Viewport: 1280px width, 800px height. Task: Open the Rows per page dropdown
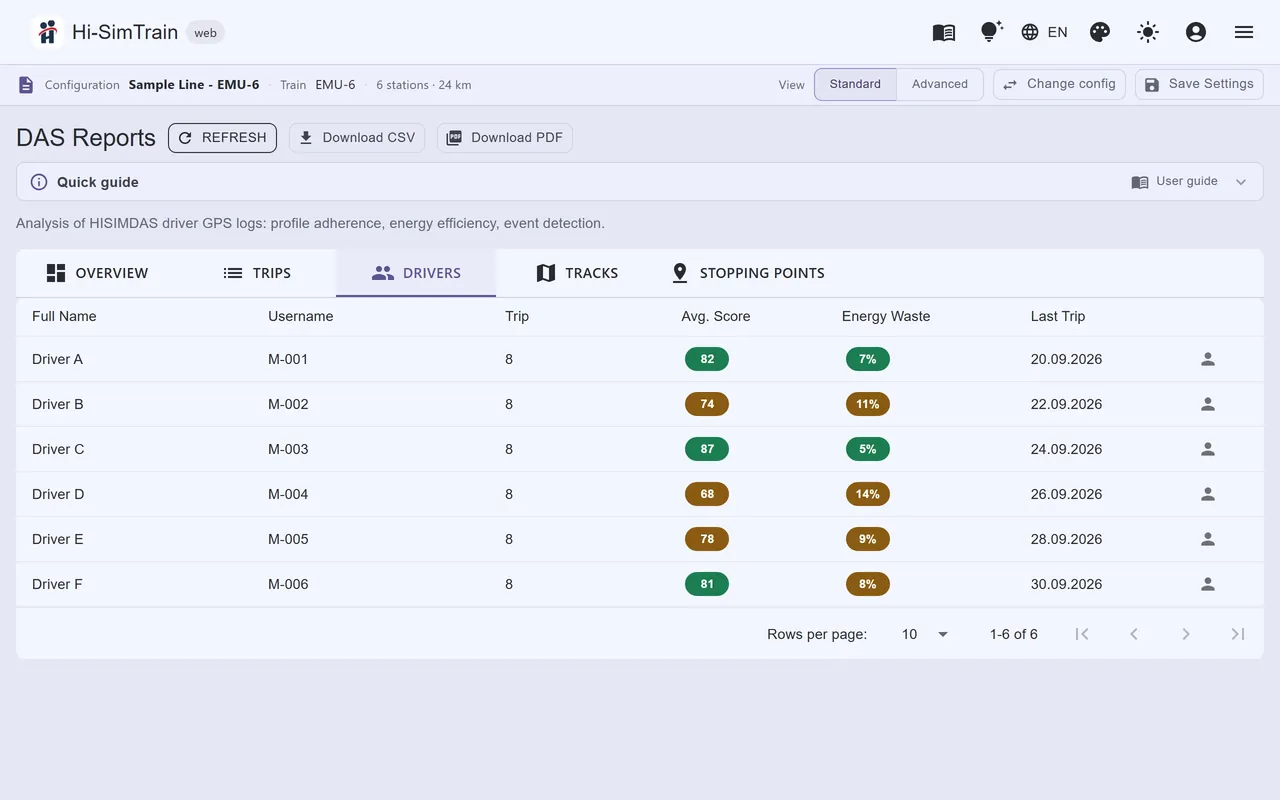tap(925, 634)
